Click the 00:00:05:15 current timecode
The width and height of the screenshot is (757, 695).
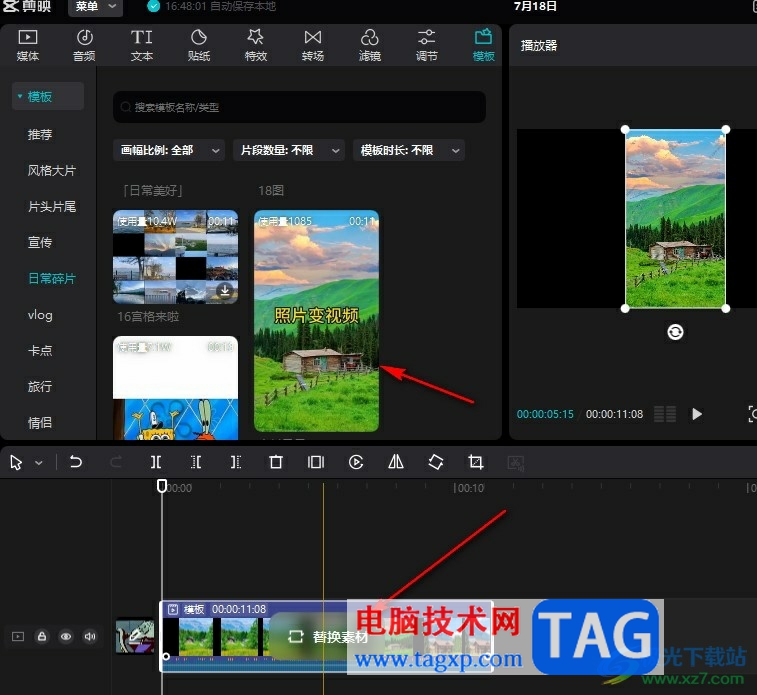[545, 414]
